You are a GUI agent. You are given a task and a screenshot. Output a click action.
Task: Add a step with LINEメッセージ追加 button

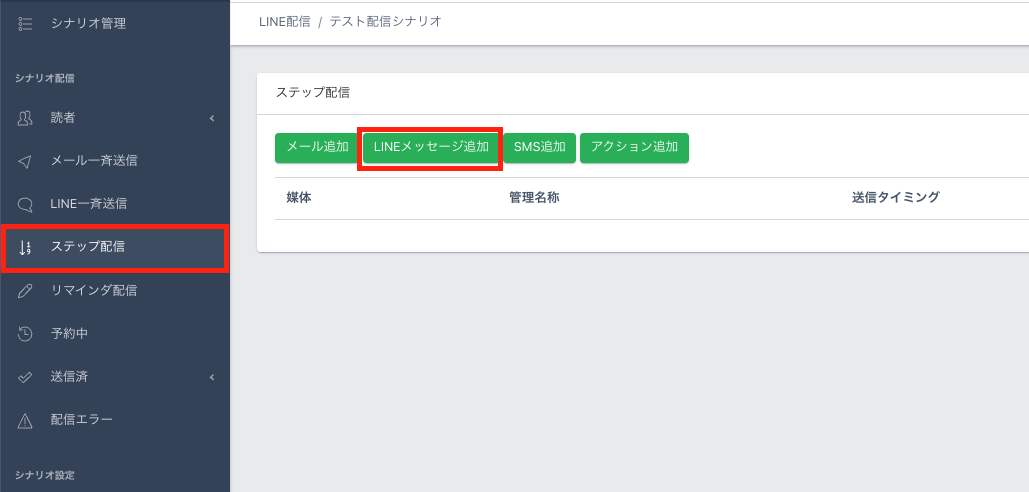(x=431, y=147)
